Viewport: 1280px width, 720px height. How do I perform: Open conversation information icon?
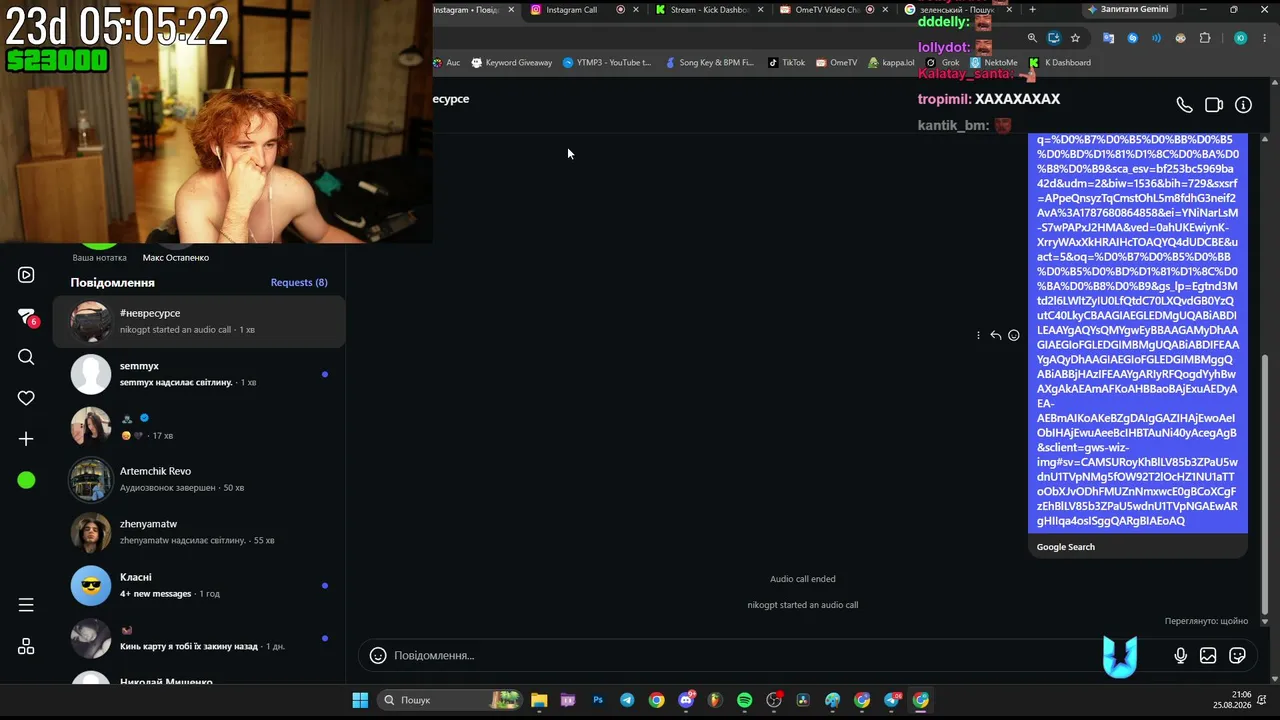[x=1243, y=105]
